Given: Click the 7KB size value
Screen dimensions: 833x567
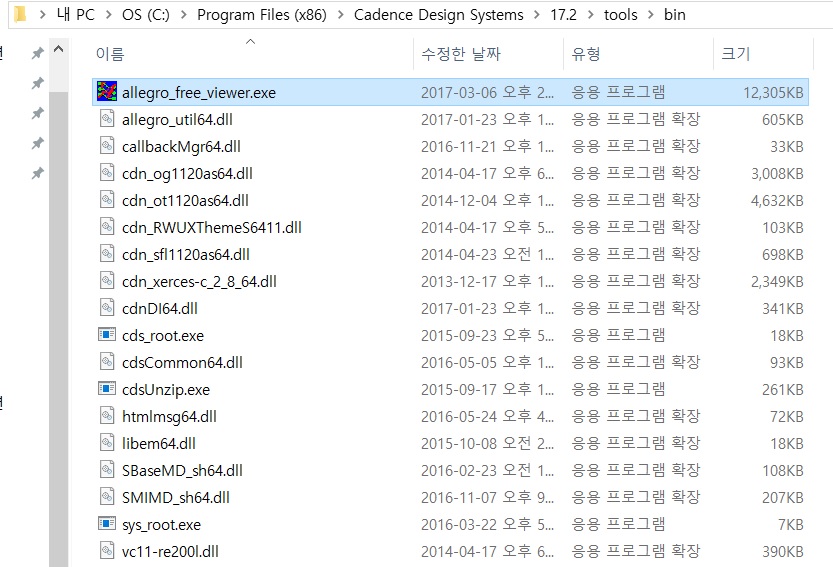Looking at the screenshot, I should pyautogui.click(x=790, y=525).
